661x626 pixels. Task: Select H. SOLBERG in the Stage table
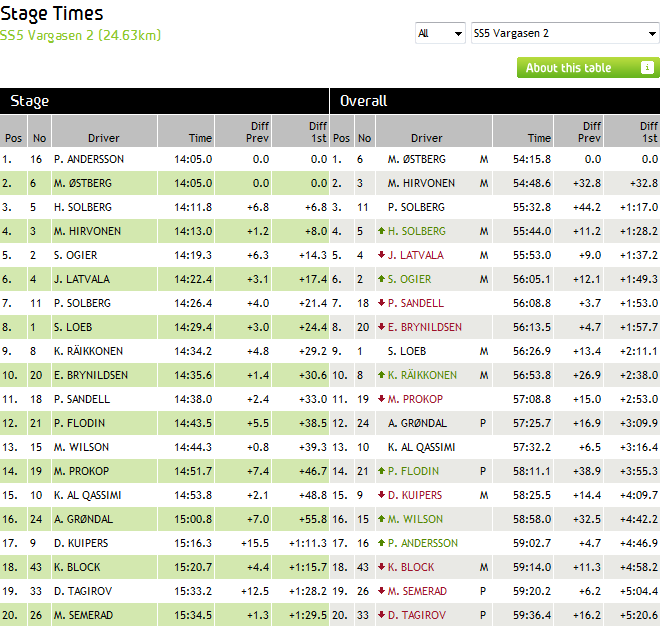click(x=83, y=207)
